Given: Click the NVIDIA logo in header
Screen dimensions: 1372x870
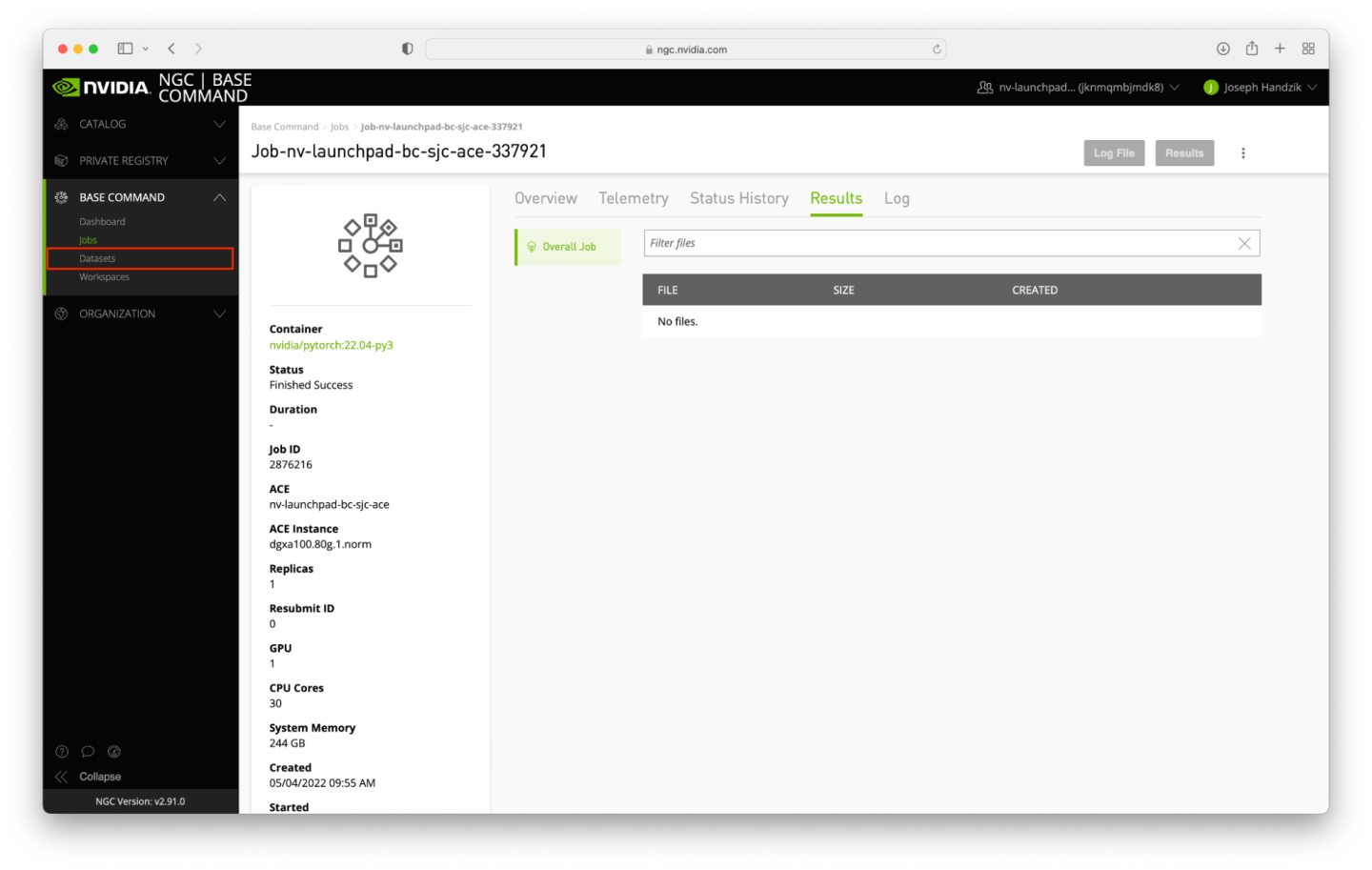Looking at the screenshot, I should click(101, 88).
